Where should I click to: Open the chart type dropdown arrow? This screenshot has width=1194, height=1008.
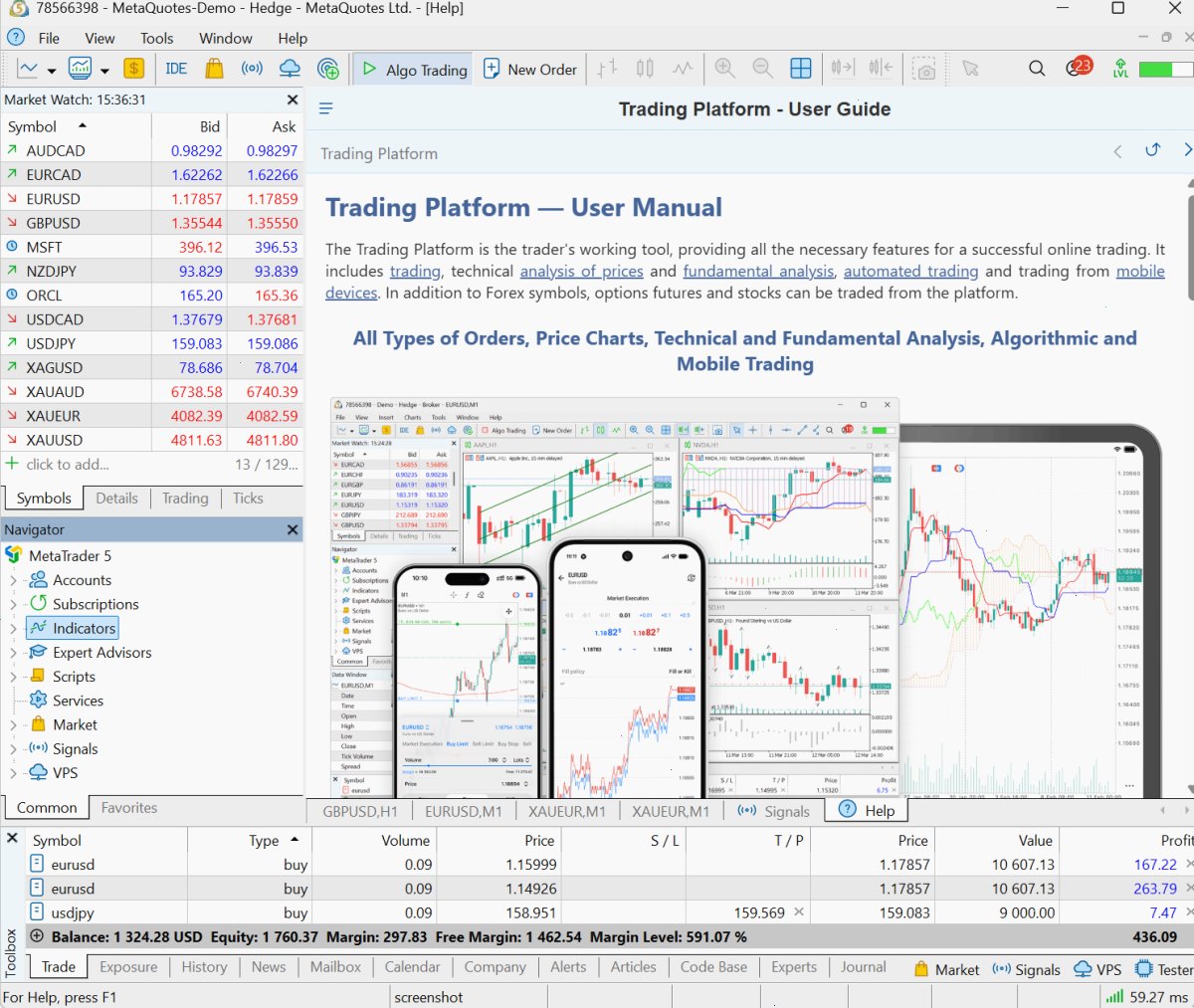(x=52, y=71)
